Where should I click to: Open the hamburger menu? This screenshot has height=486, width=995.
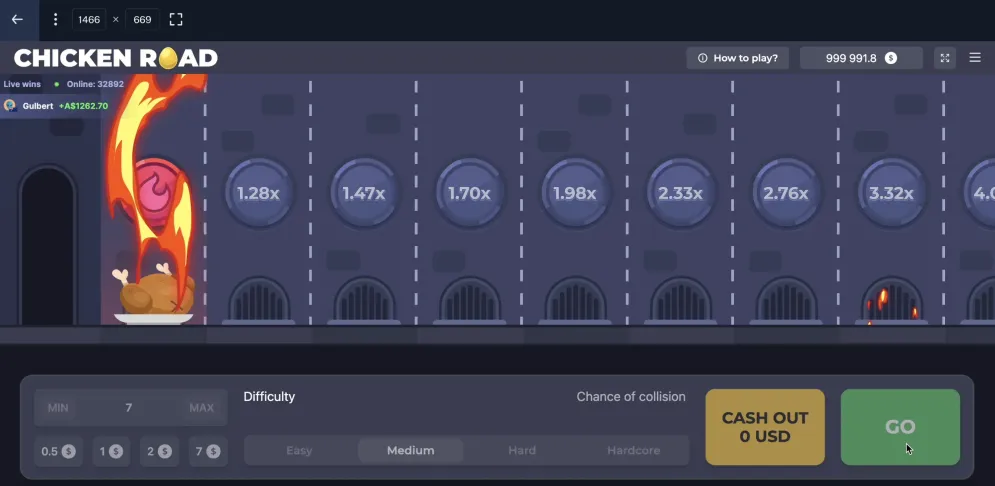(x=975, y=58)
